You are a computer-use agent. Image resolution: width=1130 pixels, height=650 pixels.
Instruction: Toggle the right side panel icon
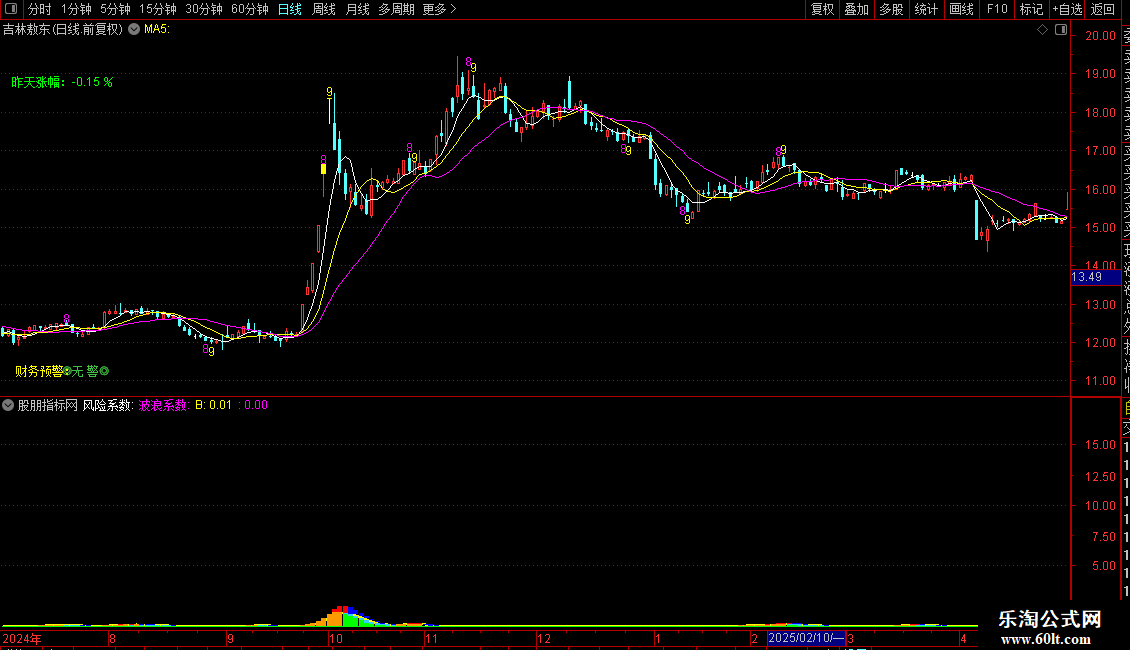click(x=1061, y=30)
